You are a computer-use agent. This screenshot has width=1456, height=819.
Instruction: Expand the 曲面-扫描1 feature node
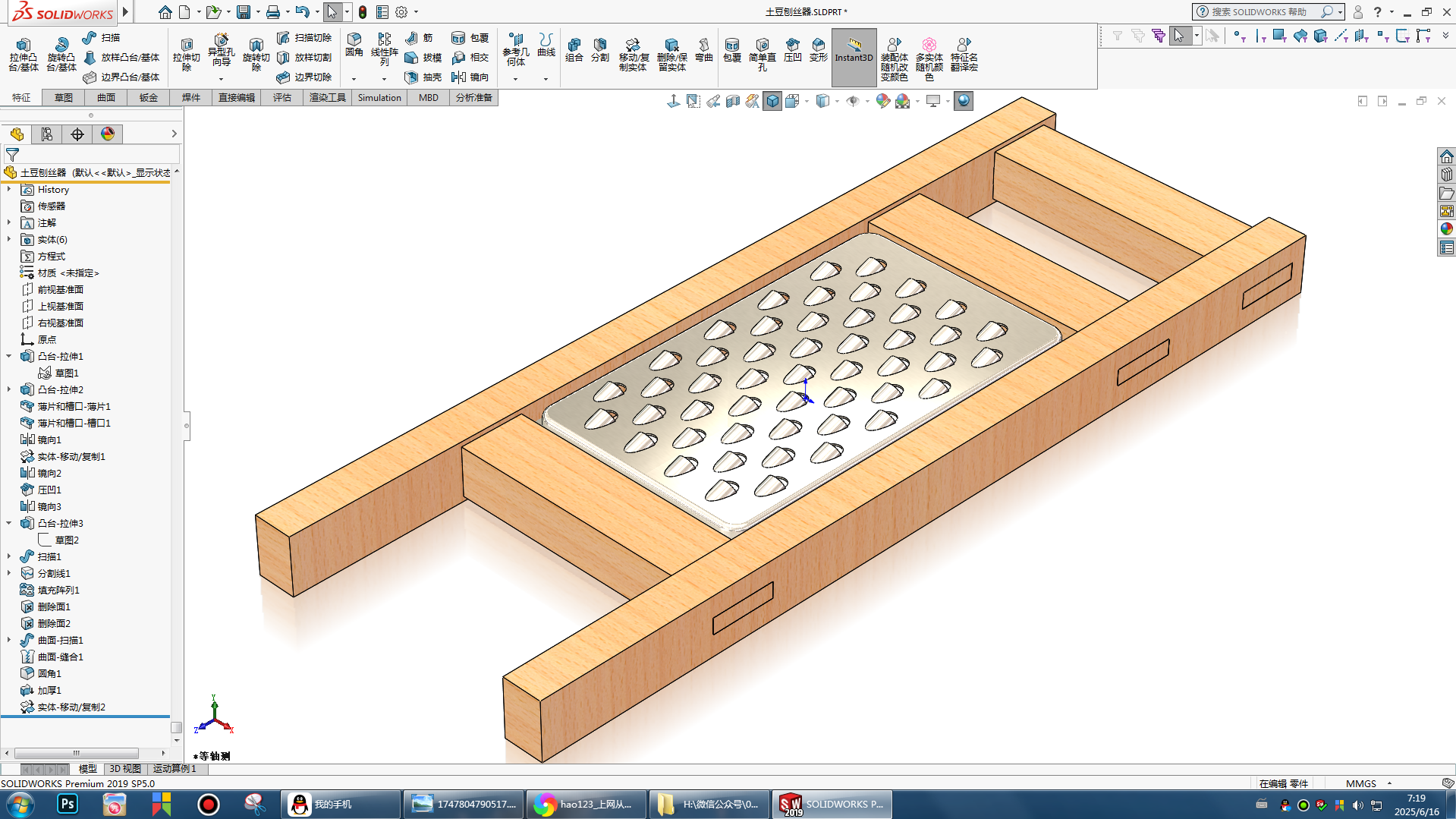click(x=9, y=640)
